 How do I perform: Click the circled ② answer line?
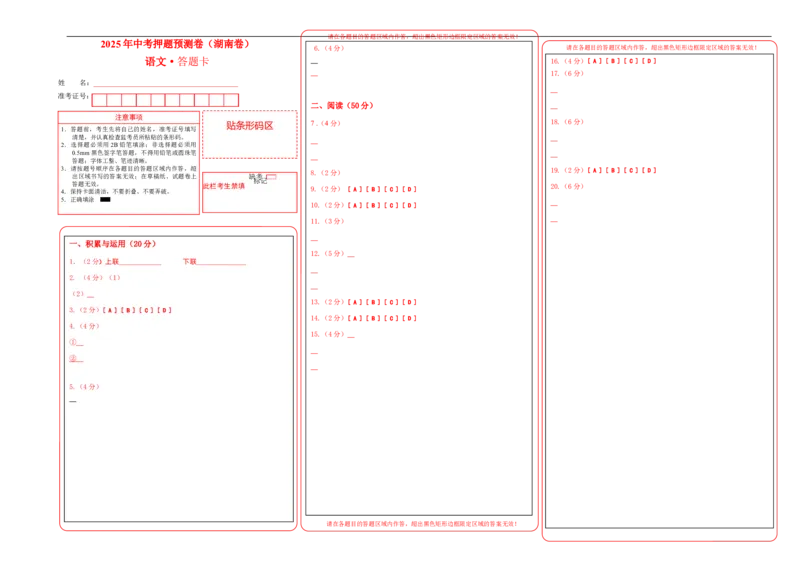[76, 359]
